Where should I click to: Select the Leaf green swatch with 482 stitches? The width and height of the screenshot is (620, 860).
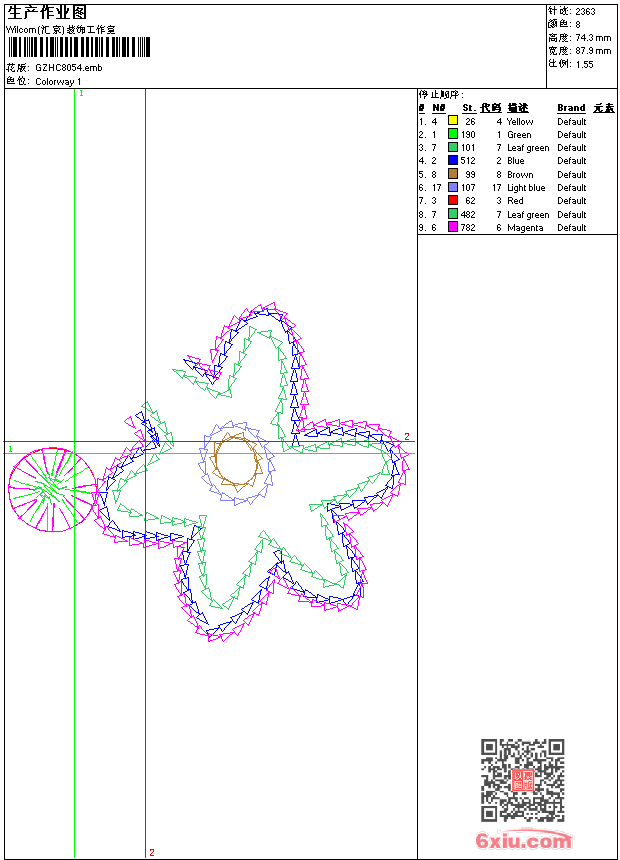pyautogui.click(x=453, y=214)
